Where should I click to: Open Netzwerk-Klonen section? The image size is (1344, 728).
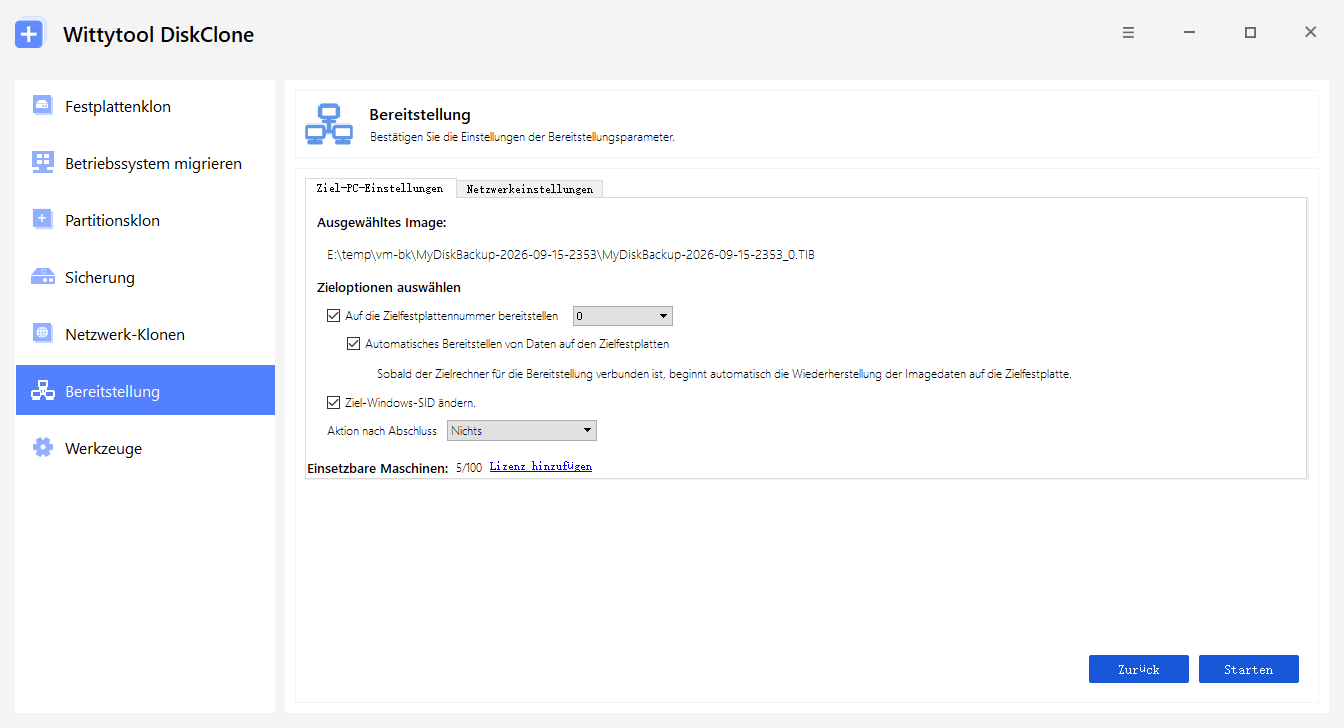pos(145,334)
